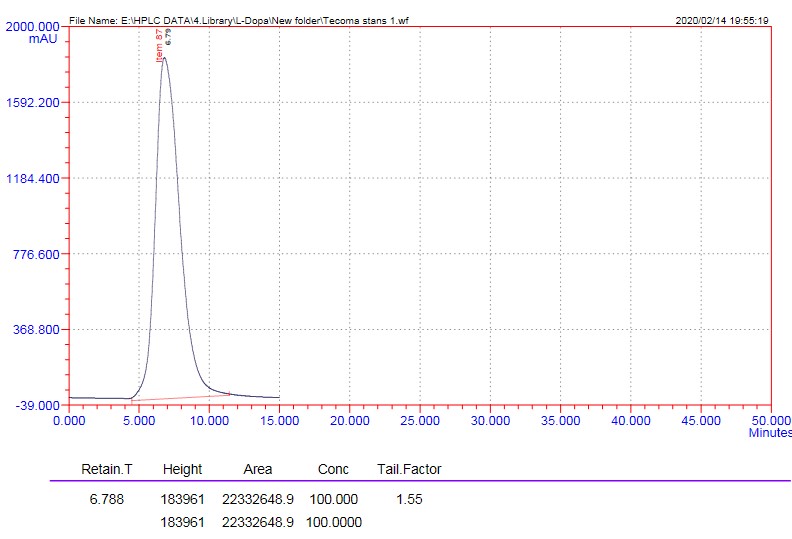792x539 pixels.
Task: Select the mAU y-axis unit label
Action: [x=43, y=38]
